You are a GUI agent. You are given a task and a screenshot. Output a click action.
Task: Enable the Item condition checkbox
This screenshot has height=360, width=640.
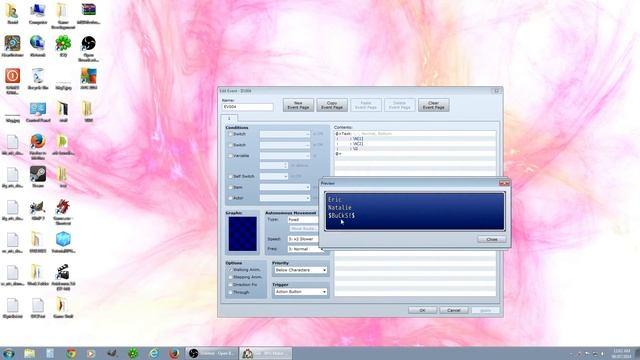click(x=230, y=187)
